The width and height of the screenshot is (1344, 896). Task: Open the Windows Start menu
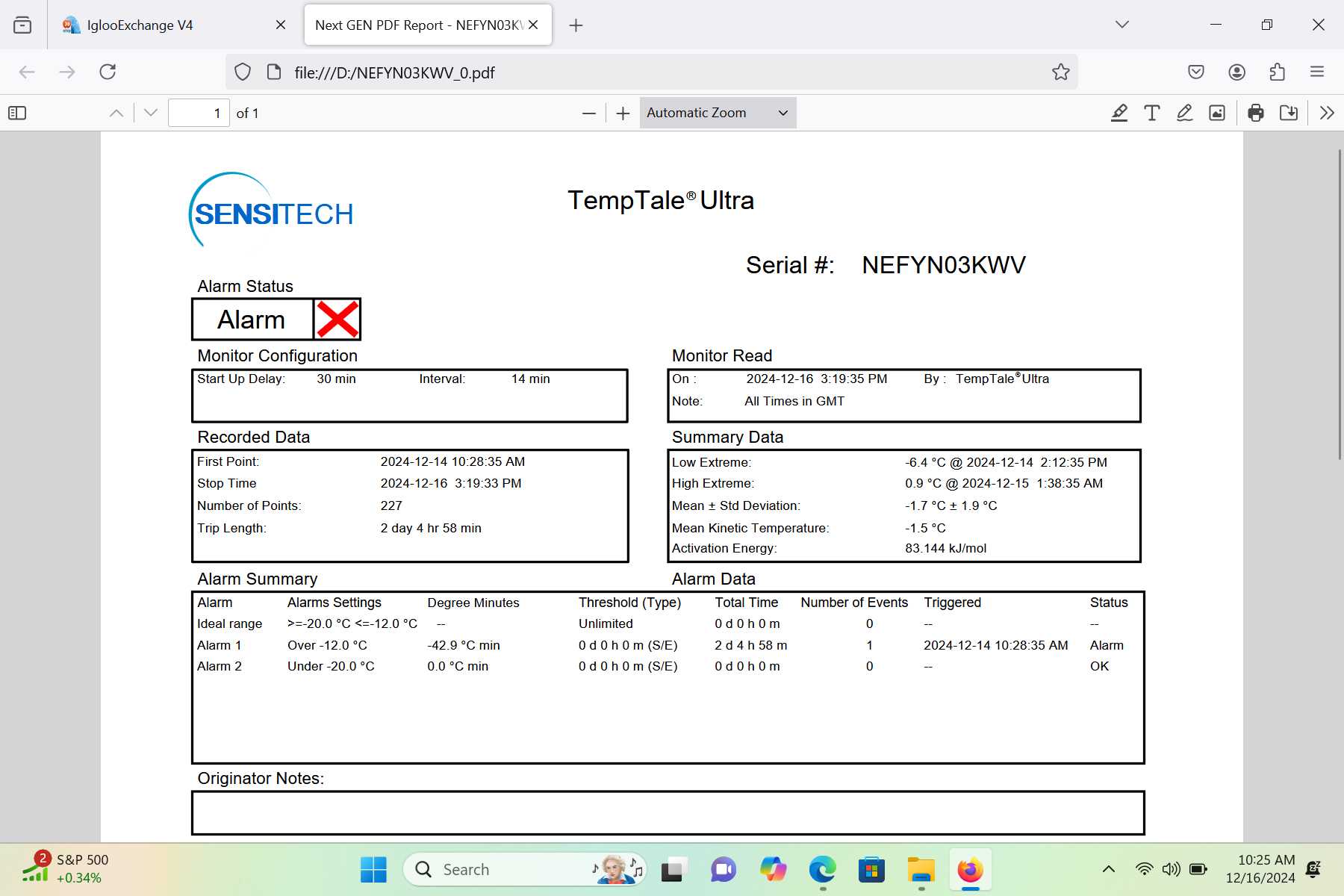(373, 869)
